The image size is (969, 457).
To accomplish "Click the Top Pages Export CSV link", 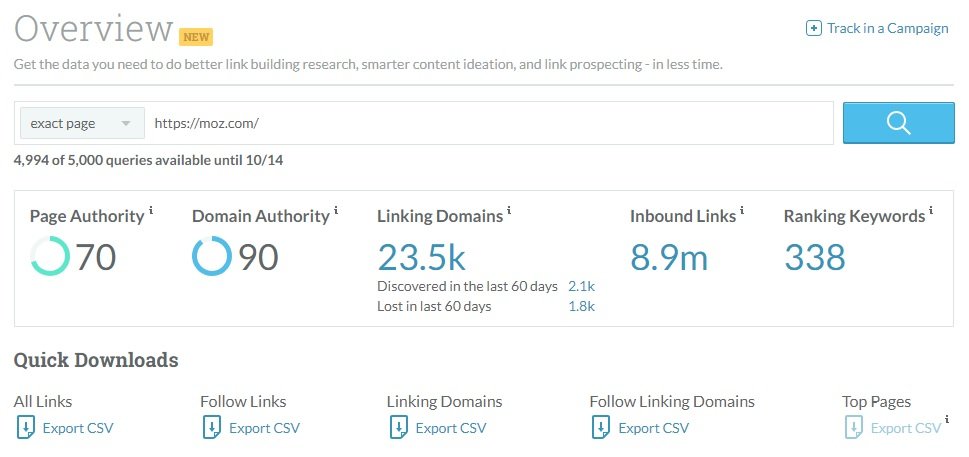I will coord(905,428).
